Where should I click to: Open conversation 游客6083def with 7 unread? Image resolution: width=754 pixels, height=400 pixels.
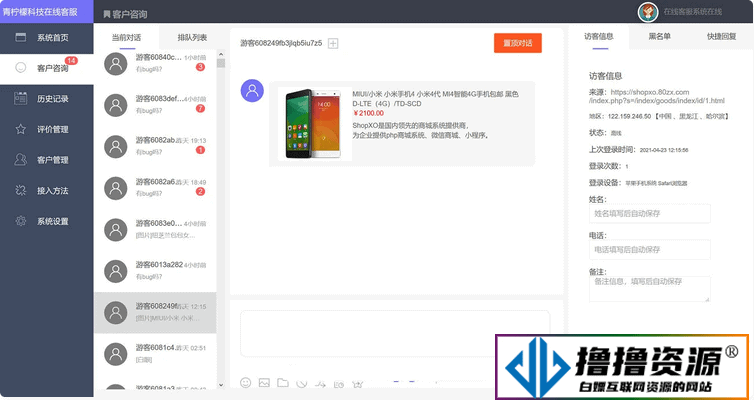pos(155,104)
